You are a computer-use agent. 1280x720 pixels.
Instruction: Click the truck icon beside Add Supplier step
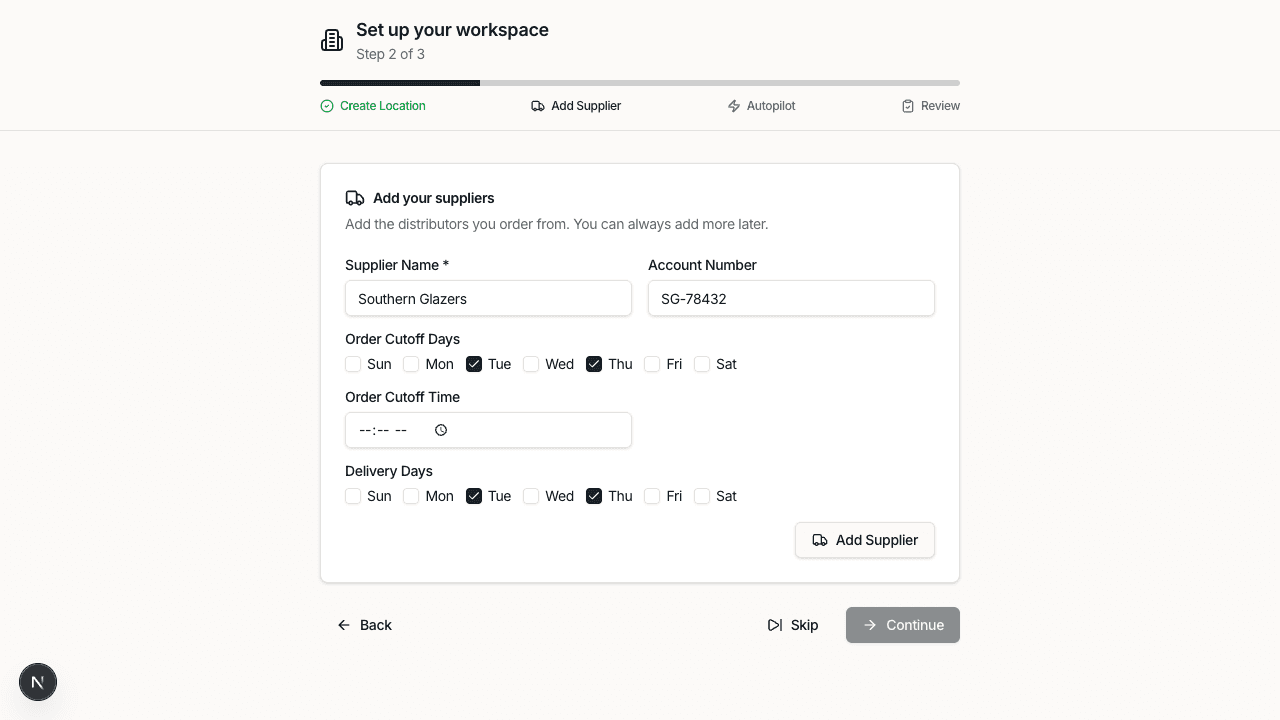pos(538,105)
